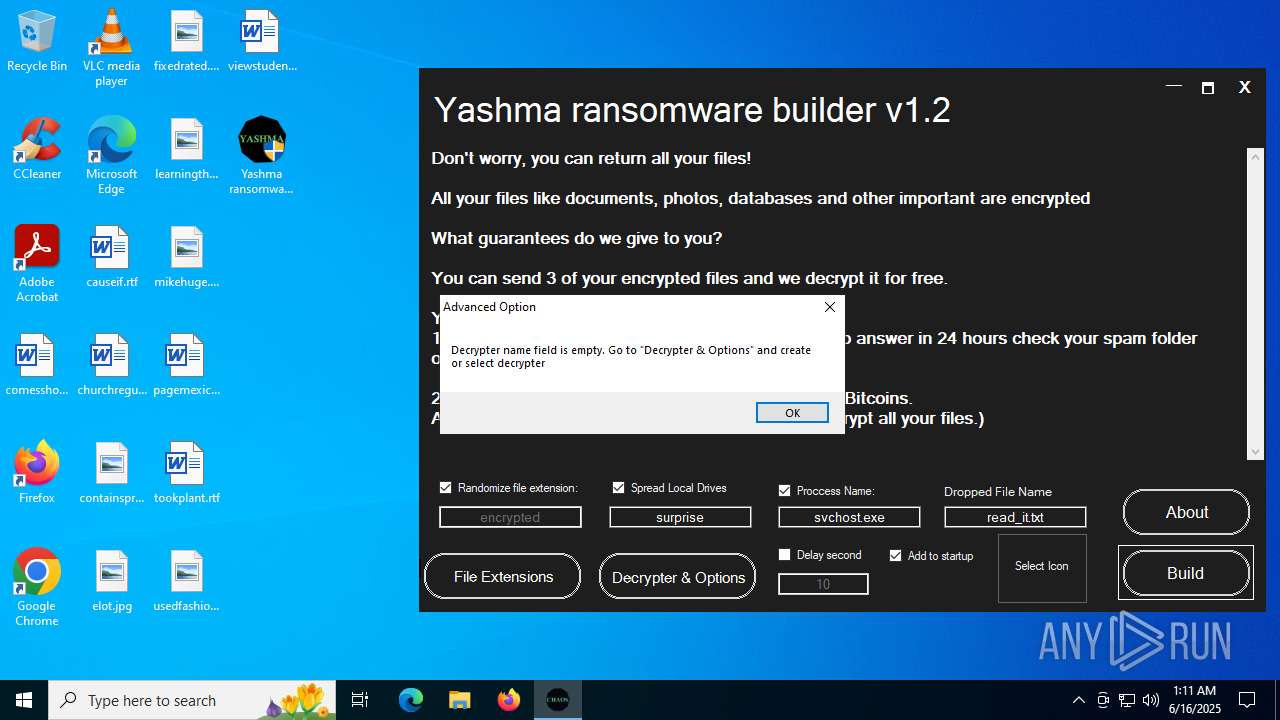Maximize the Yashma builder window
1280x720 pixels.
pos(1208,87)
